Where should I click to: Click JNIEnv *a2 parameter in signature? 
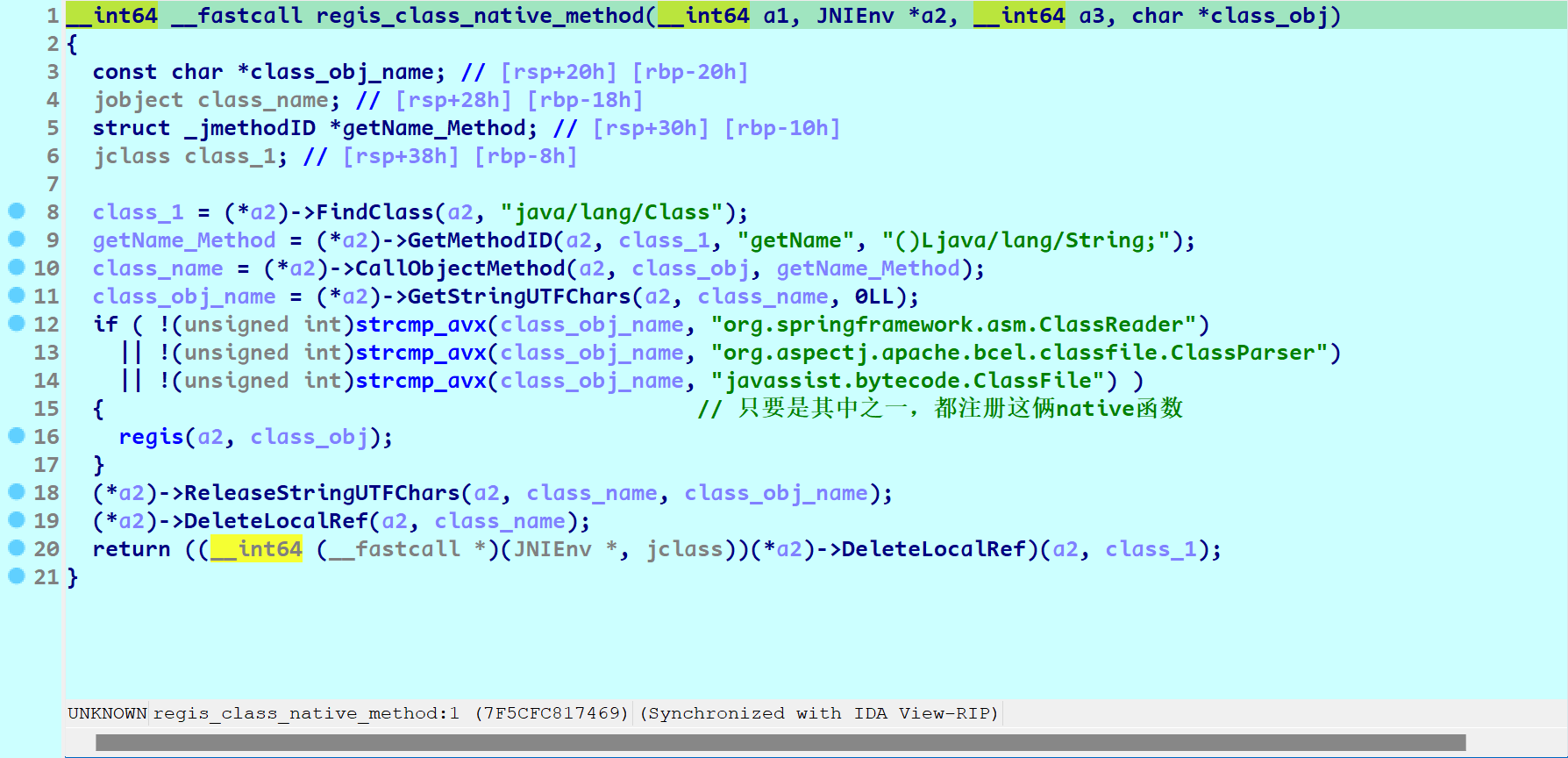point(881,16)
